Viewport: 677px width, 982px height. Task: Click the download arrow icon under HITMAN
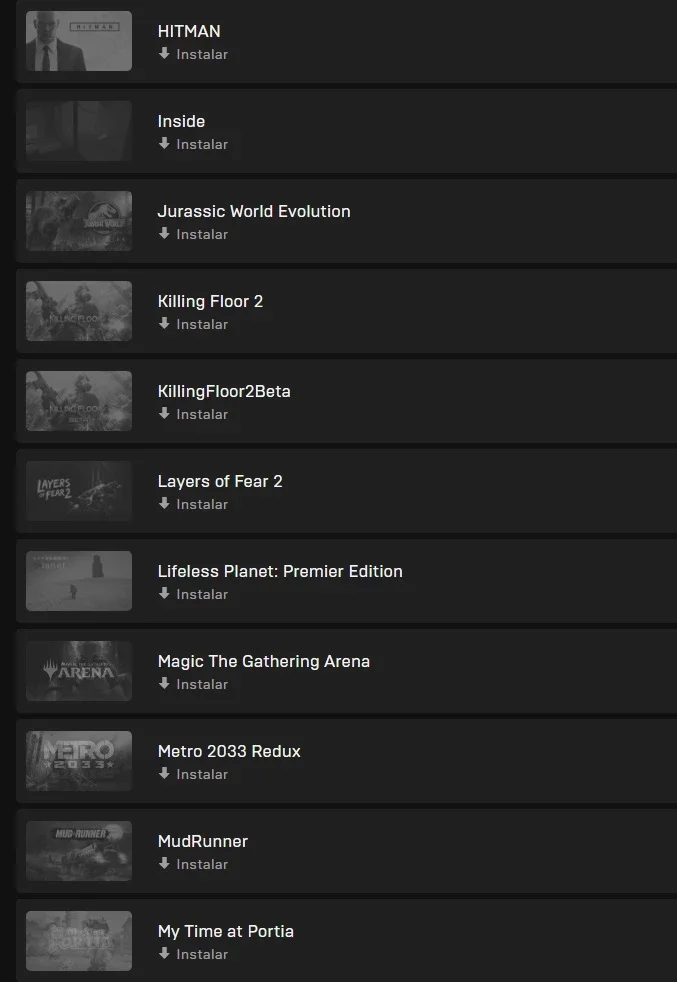click(164, 54)
